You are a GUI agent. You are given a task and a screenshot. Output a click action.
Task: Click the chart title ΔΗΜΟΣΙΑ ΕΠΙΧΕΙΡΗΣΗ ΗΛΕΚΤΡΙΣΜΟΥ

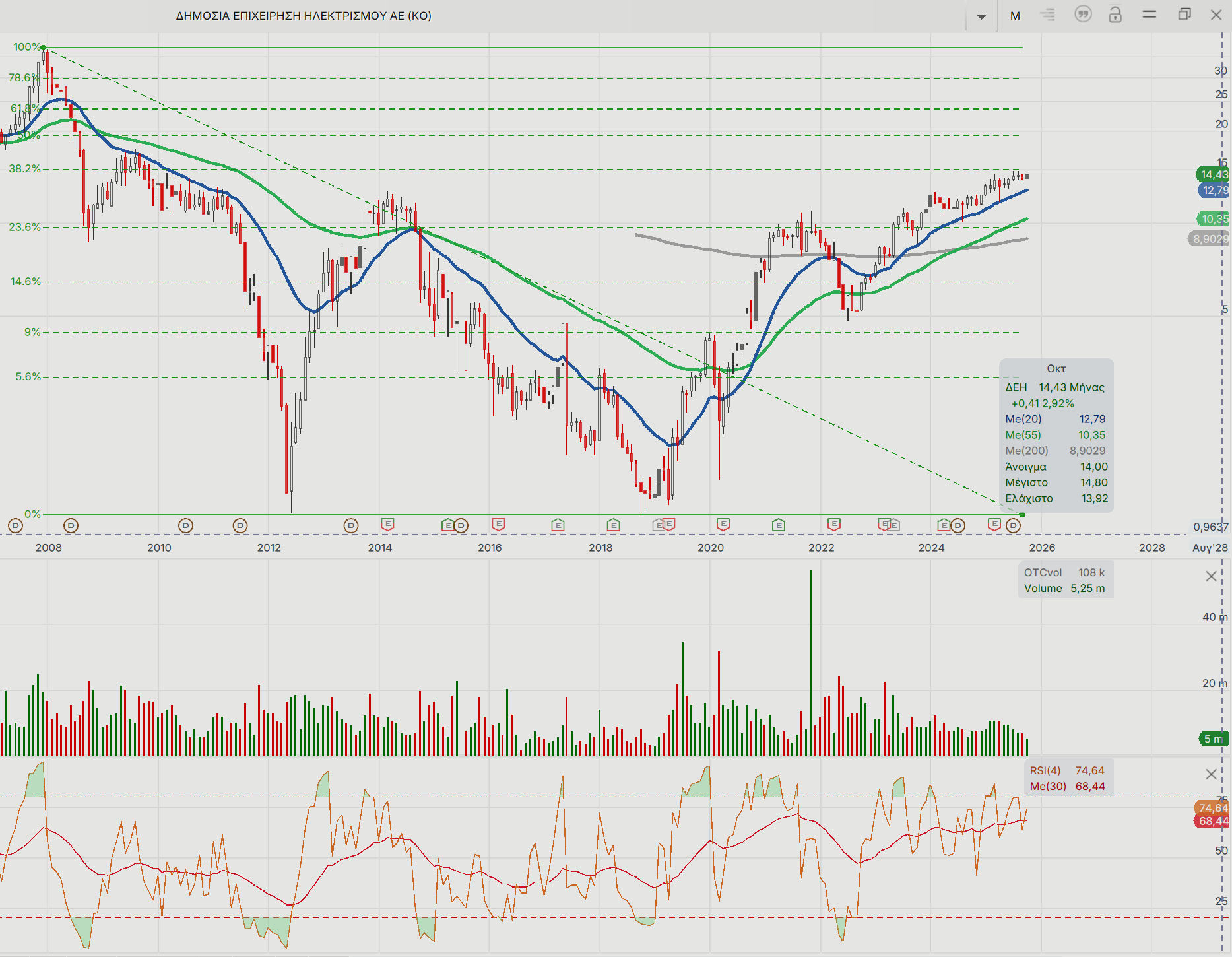(x=304, y=16)
